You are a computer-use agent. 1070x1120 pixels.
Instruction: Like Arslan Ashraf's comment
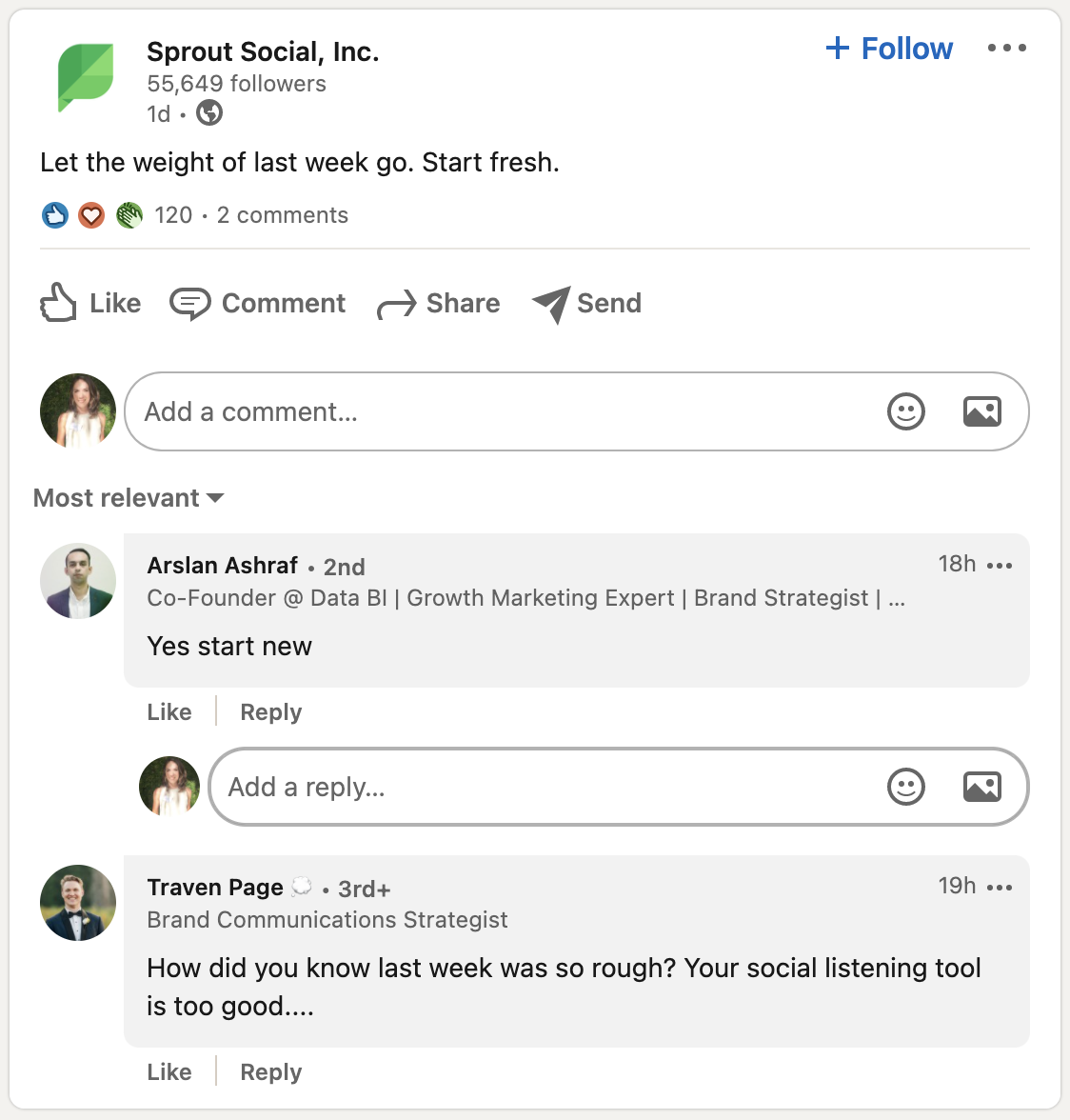pos(168,711)
